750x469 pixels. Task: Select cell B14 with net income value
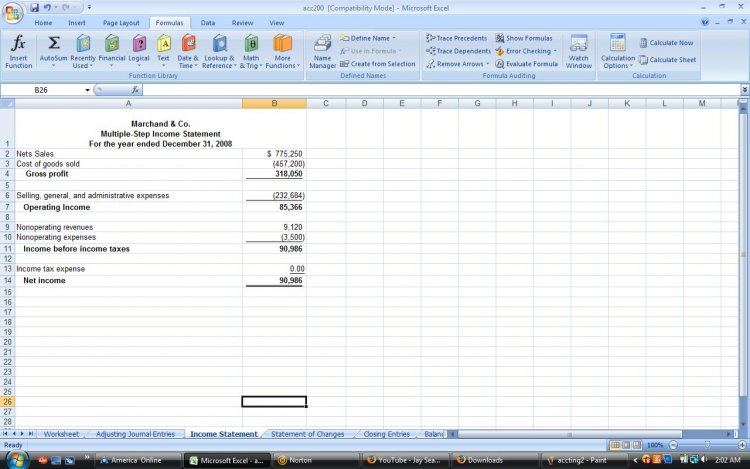pos(274,282)
